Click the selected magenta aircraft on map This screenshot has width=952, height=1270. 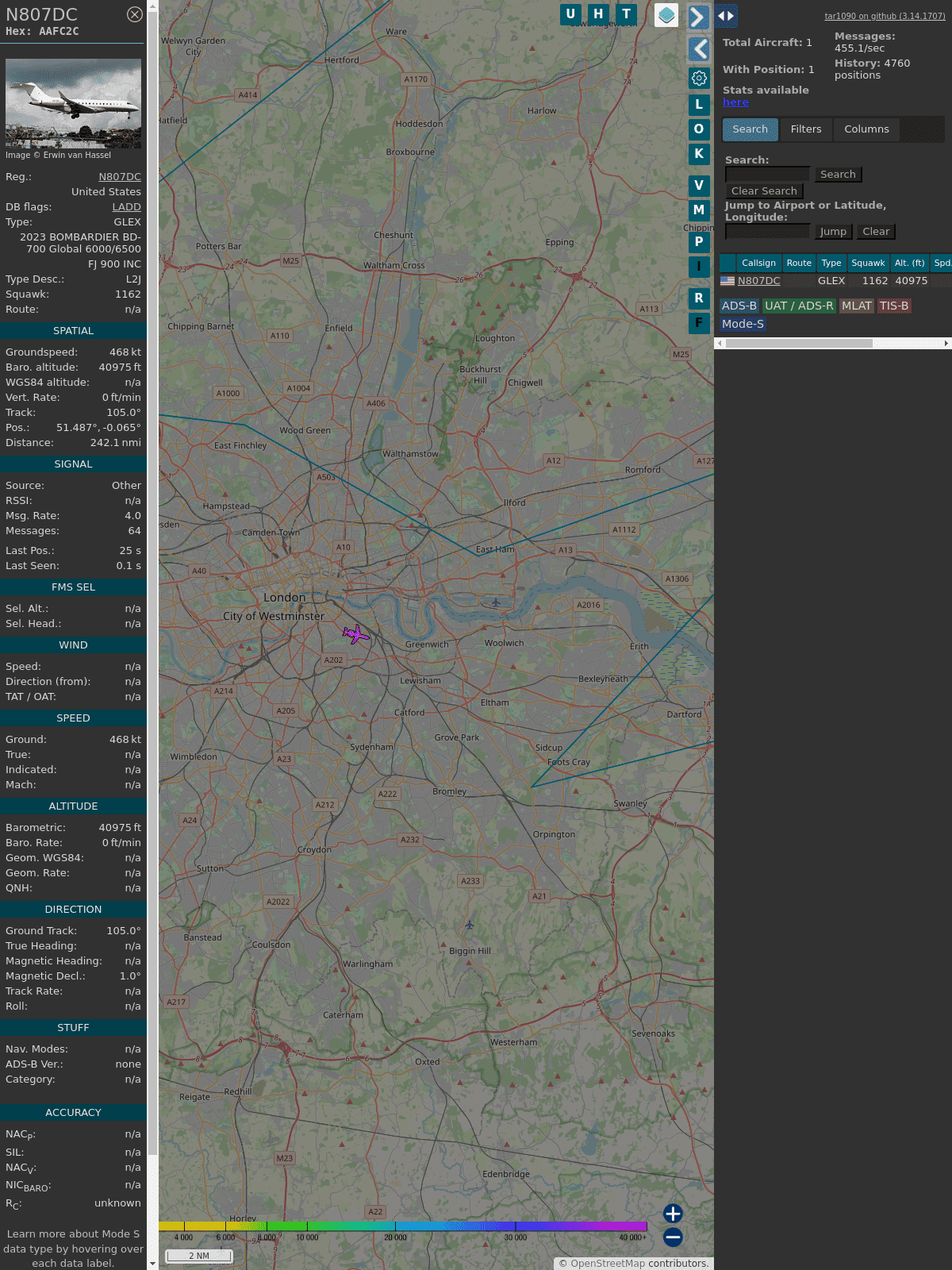[356, 633]
